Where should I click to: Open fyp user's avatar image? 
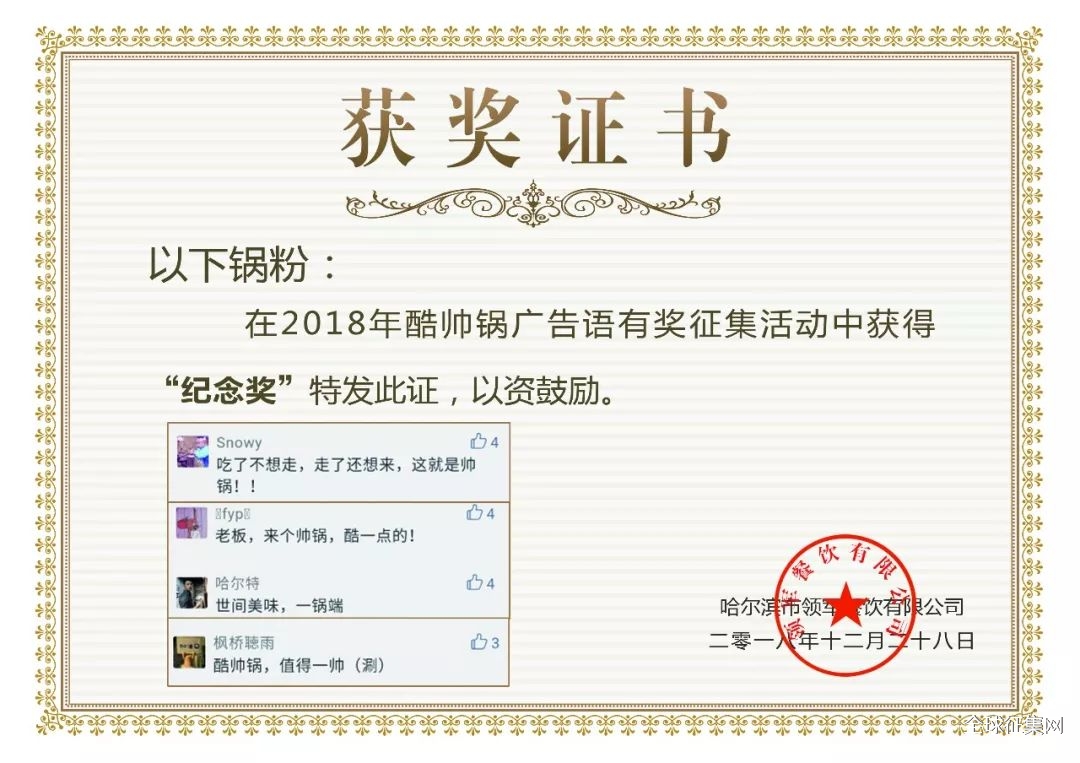coord(191,523)
